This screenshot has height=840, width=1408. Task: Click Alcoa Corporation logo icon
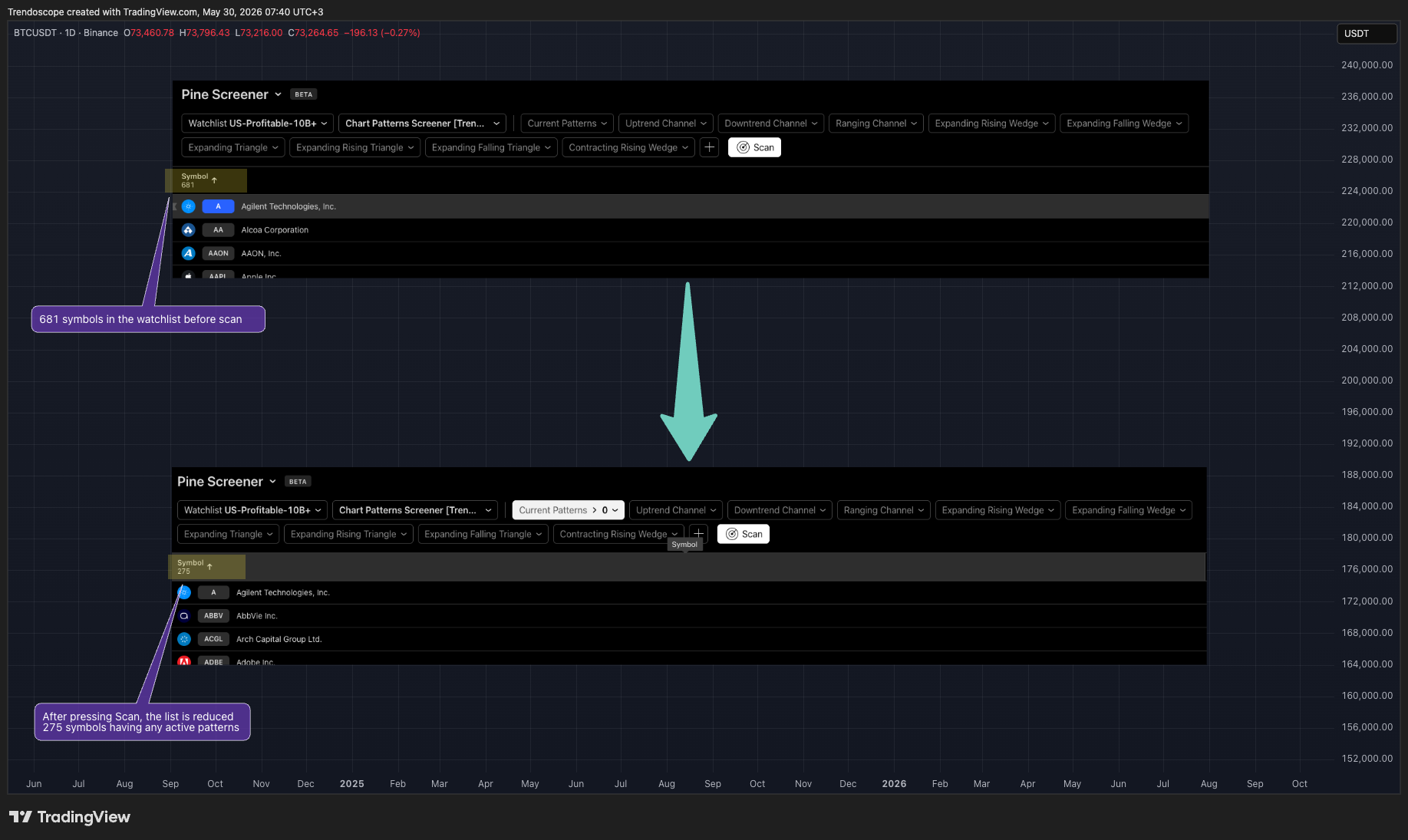click(x=188, y=230)
